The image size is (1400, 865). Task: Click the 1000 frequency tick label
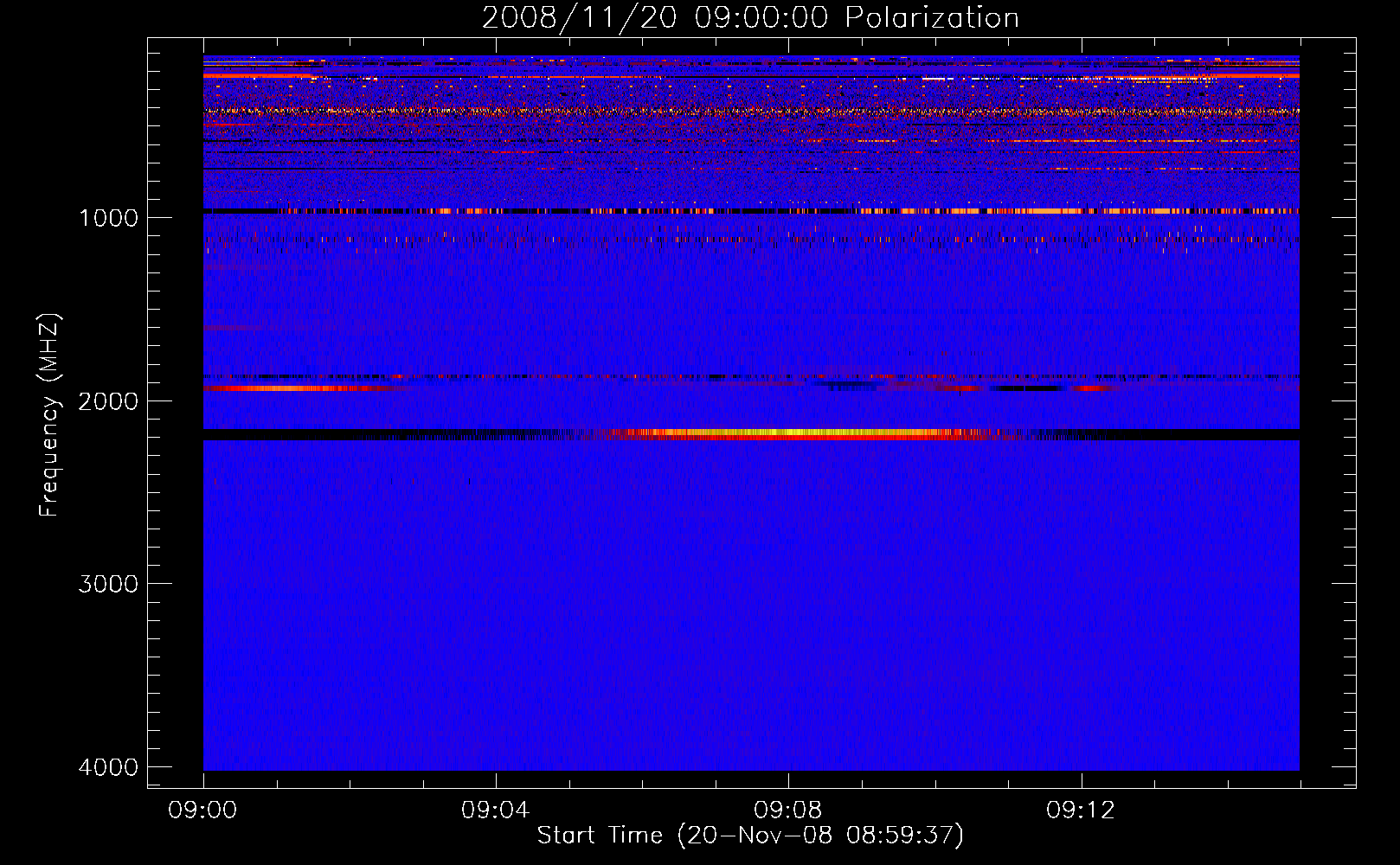pyautogui.click(x=108, y=218)
